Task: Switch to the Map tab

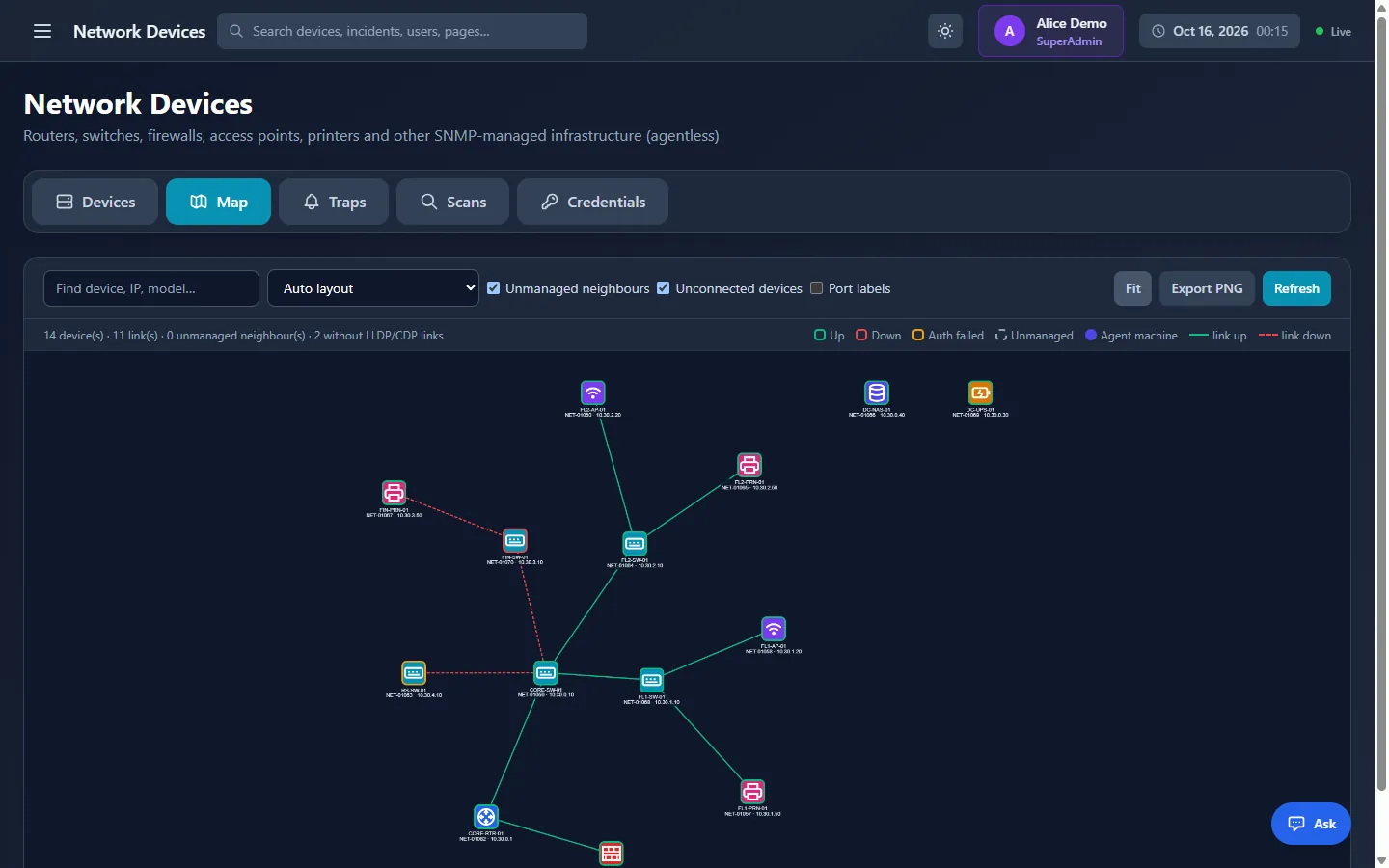Action: coord(218,202)
